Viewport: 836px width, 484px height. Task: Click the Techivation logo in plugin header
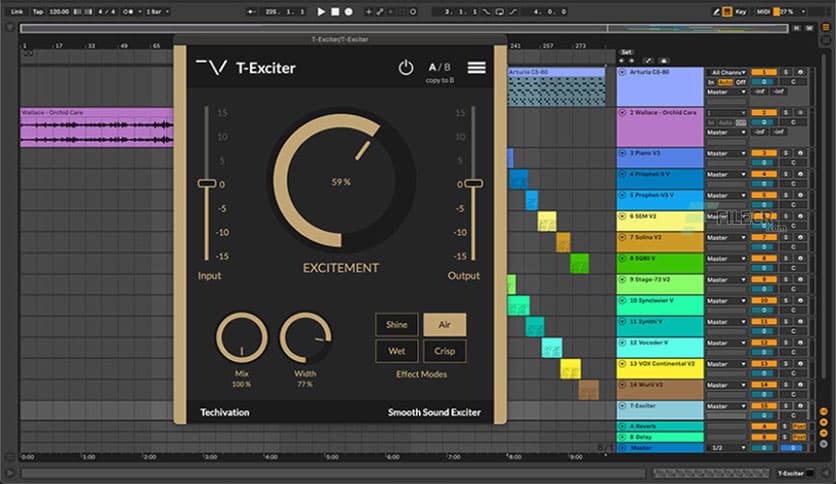[x=212, y=67]
